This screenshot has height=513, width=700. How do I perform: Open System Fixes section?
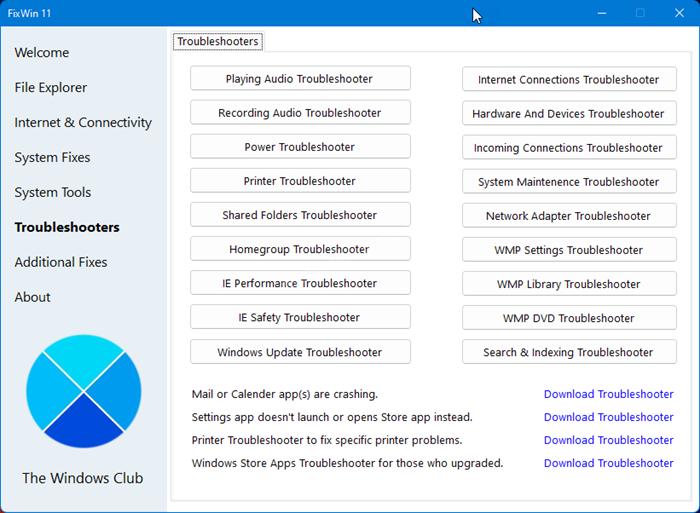pos(52,158)
